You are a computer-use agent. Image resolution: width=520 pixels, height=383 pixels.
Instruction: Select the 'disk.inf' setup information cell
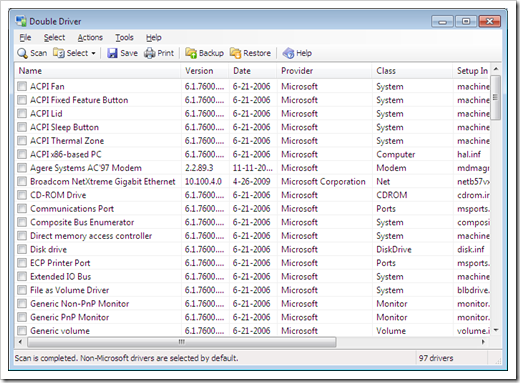tap(471, 249)
